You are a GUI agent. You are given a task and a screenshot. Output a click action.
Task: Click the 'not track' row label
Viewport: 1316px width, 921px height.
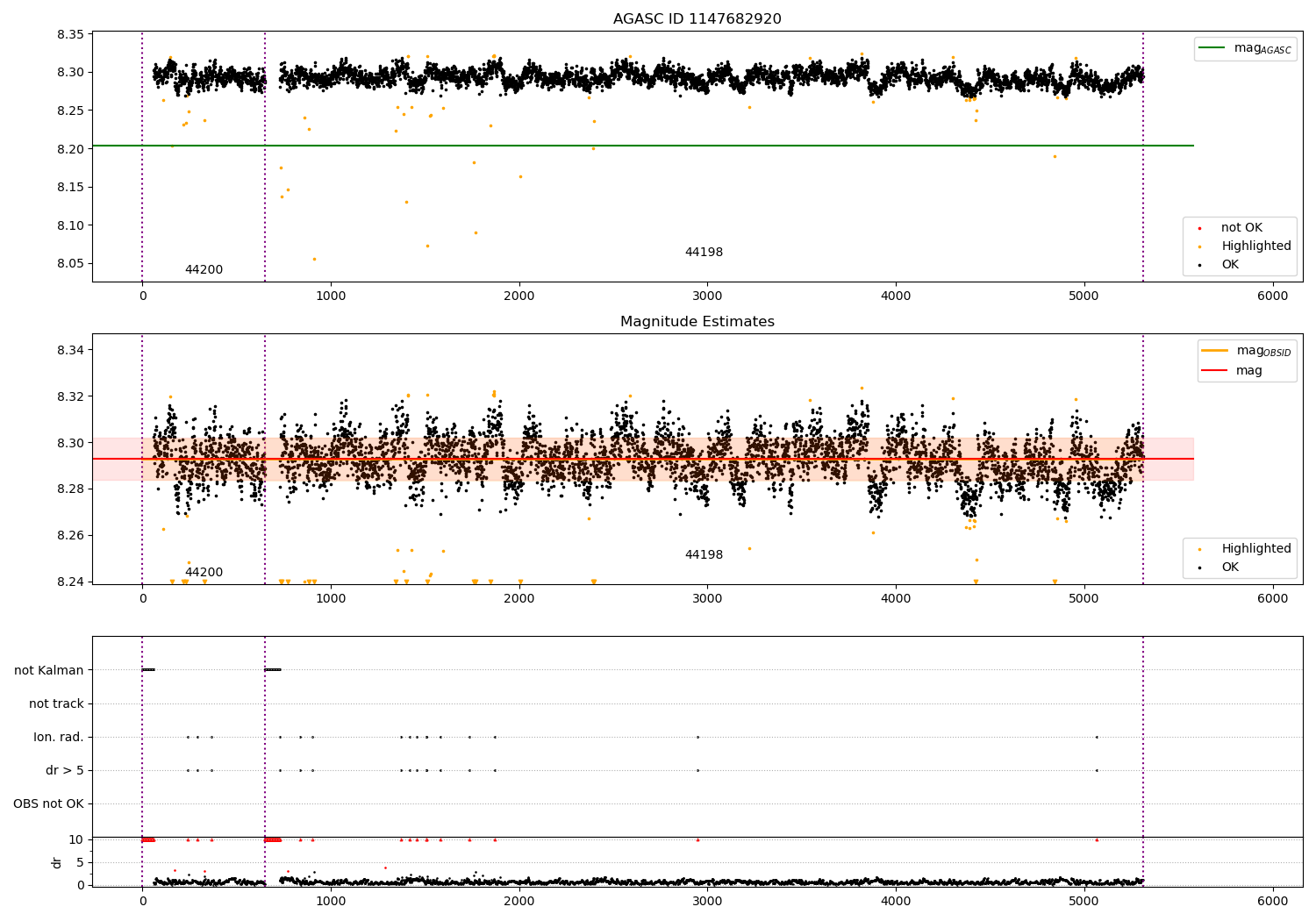pyautogui.click(x=56, y=703)
